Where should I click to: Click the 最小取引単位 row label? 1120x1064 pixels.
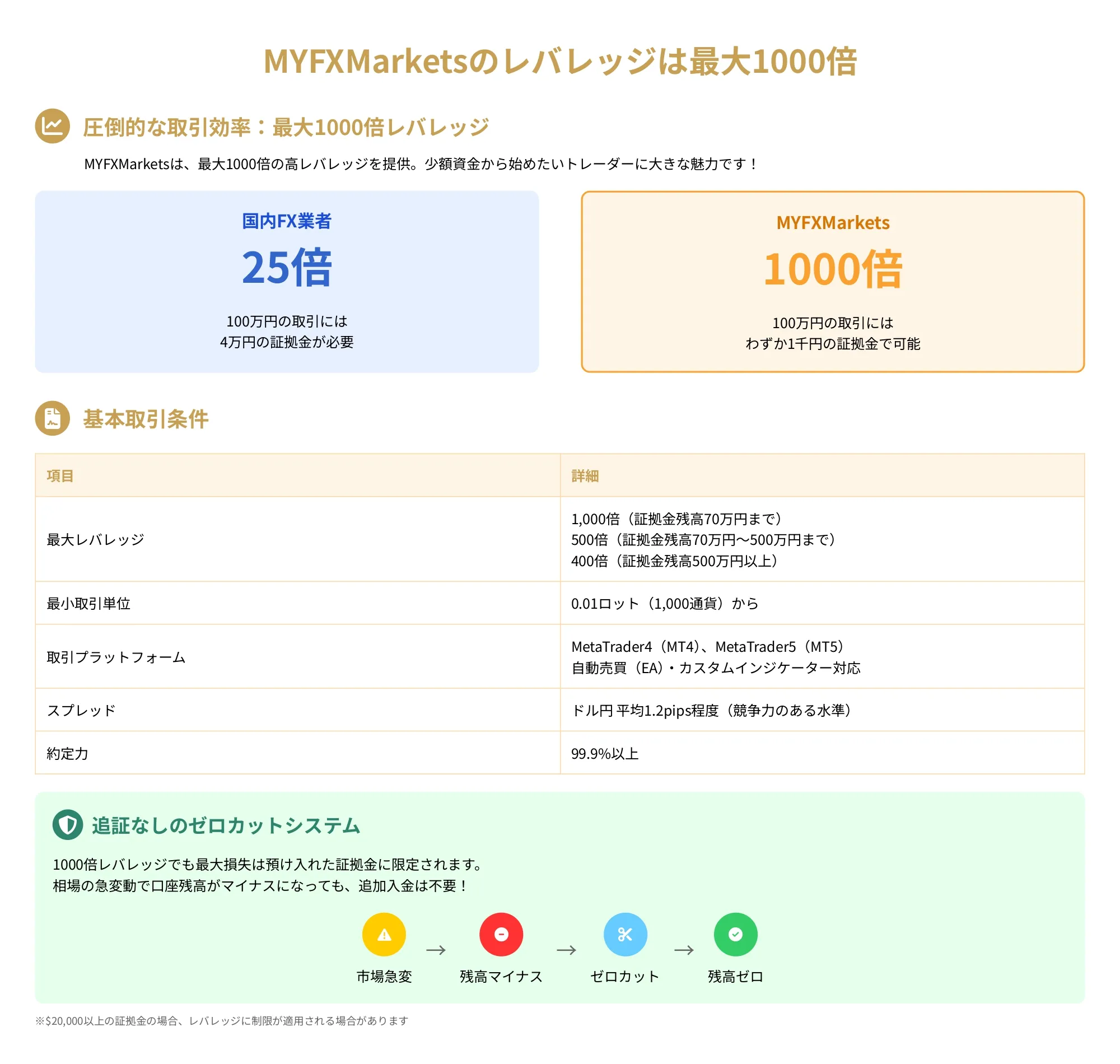point(88,604)
